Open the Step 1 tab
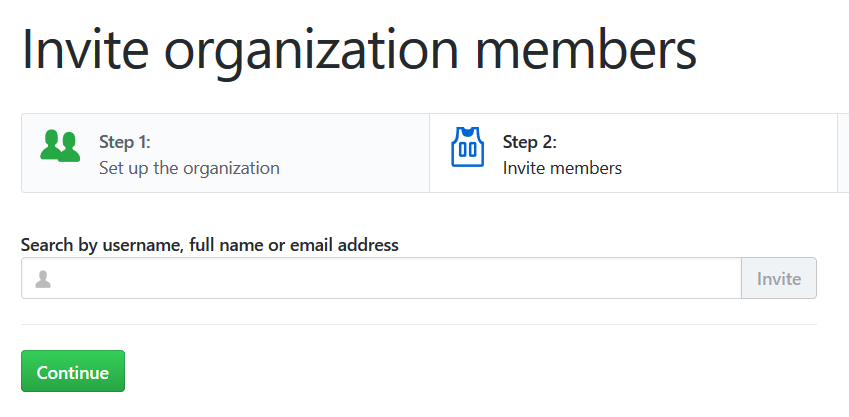Image resolution: width=849 pixels, height=417 pixels. 225,153
